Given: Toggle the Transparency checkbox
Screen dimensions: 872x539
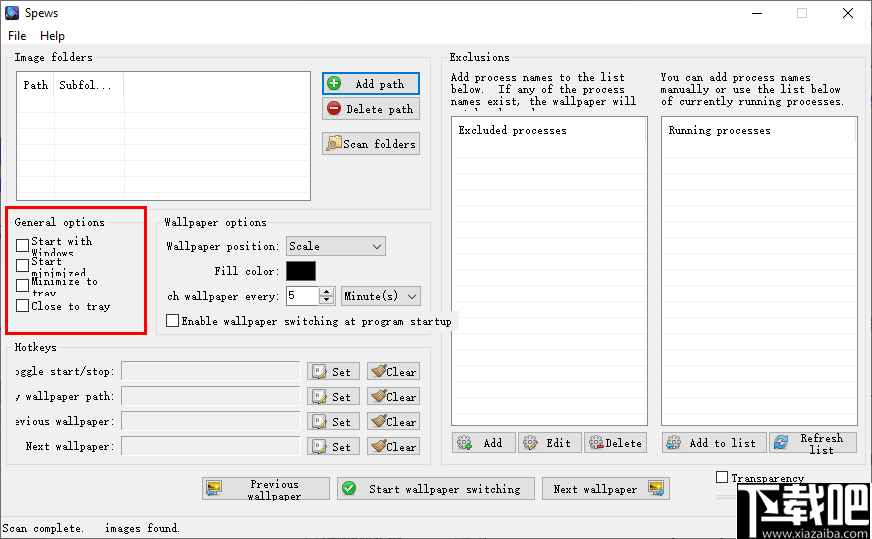Looking at the screenshot, I should click(x=722, y=477).
